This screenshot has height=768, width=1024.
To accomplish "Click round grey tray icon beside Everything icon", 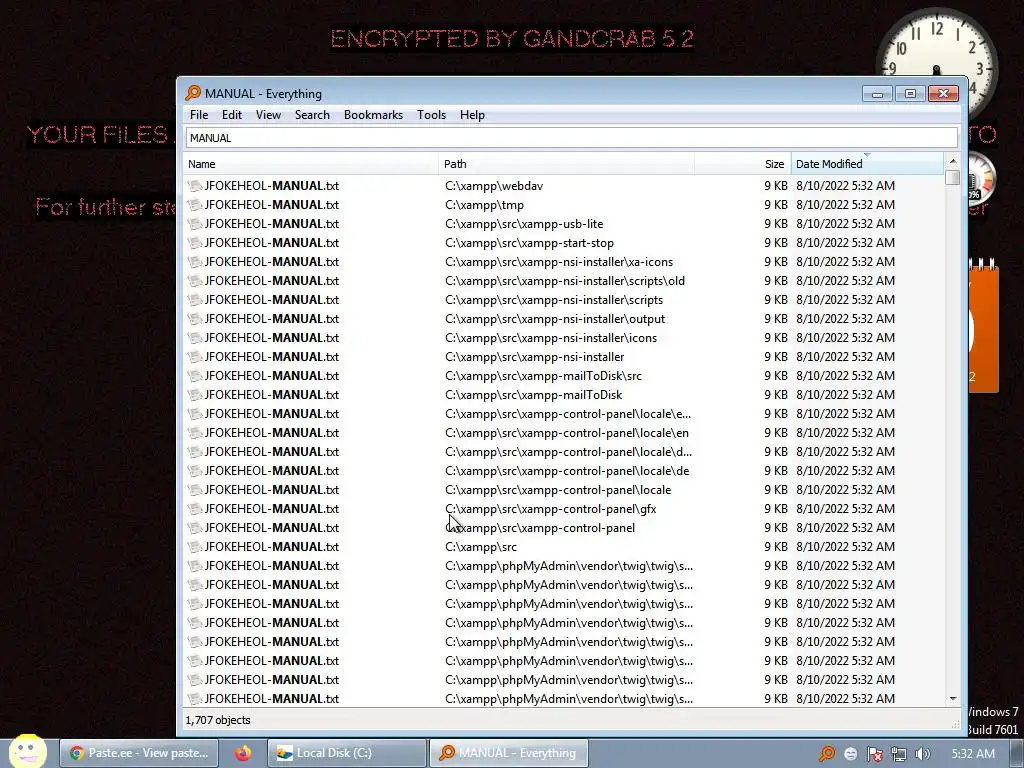I will click(x=850, y=754).
